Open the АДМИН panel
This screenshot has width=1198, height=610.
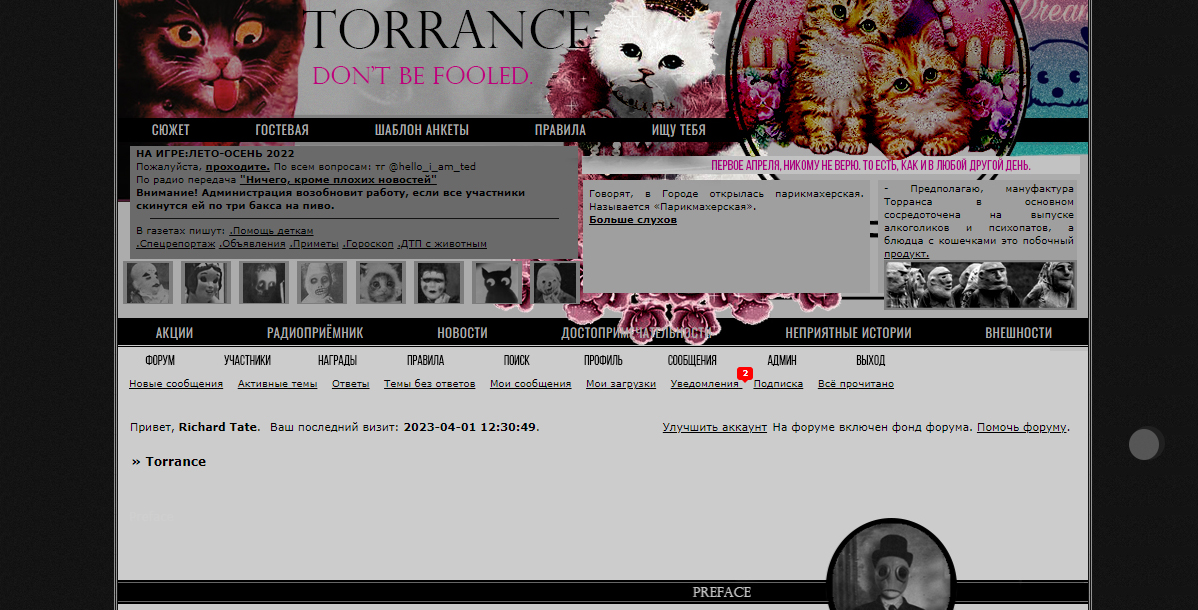782,360
